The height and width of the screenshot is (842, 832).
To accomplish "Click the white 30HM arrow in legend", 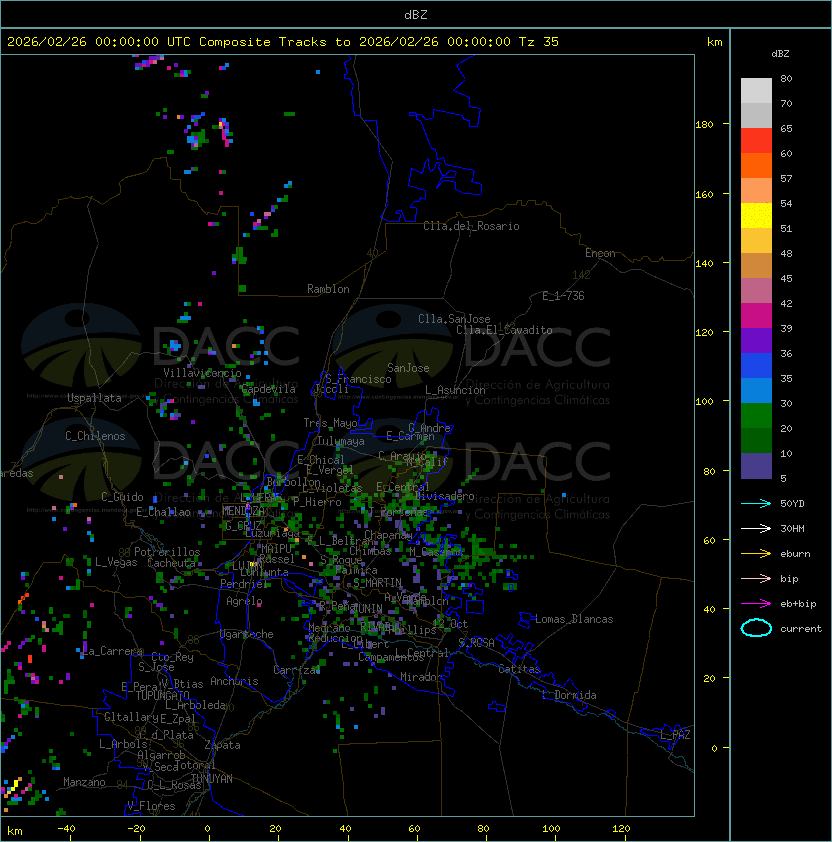I will pyautogui.click(x=756, y=528).
